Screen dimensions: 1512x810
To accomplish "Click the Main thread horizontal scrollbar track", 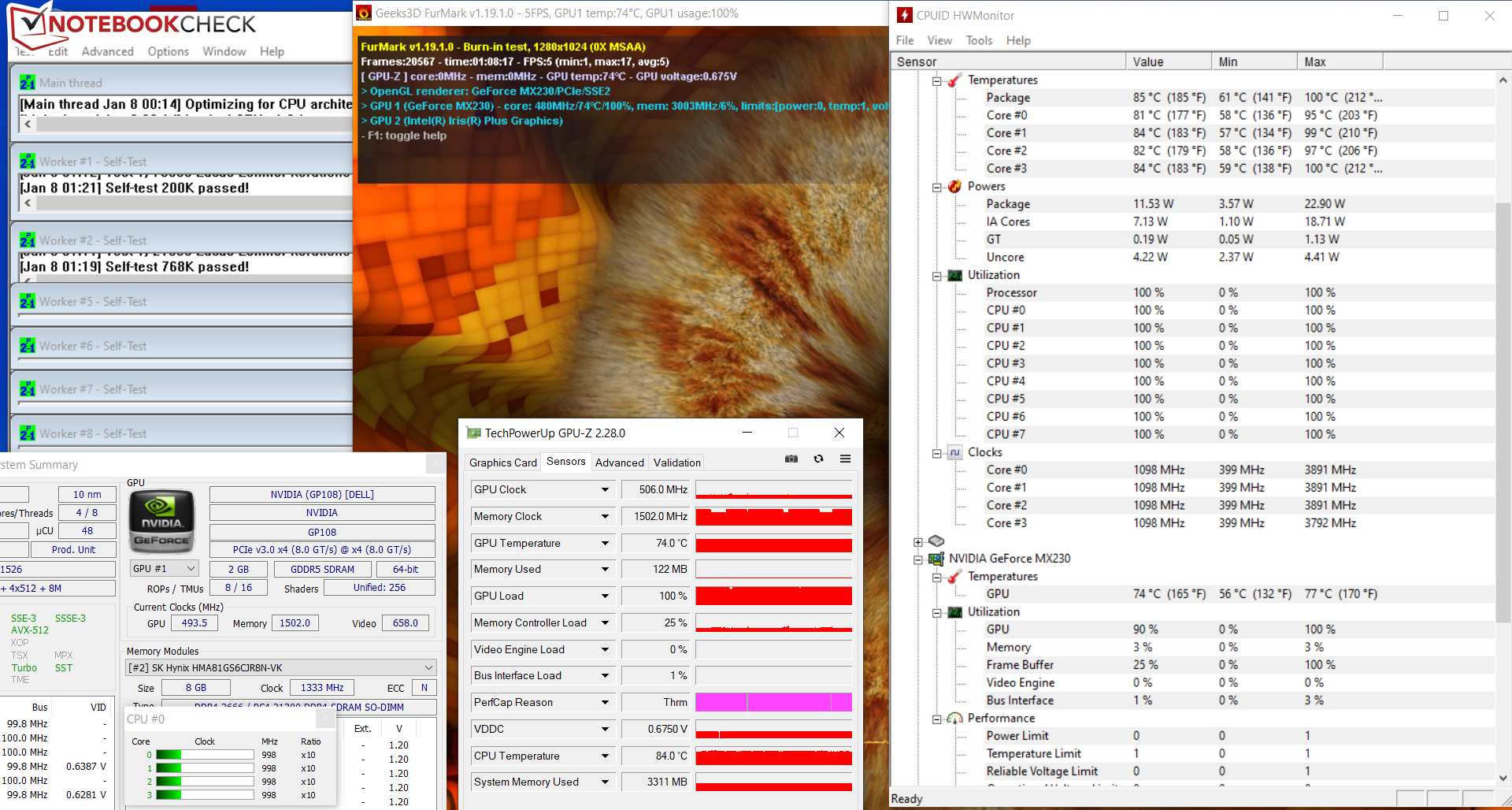I will [x=194, y=124].
